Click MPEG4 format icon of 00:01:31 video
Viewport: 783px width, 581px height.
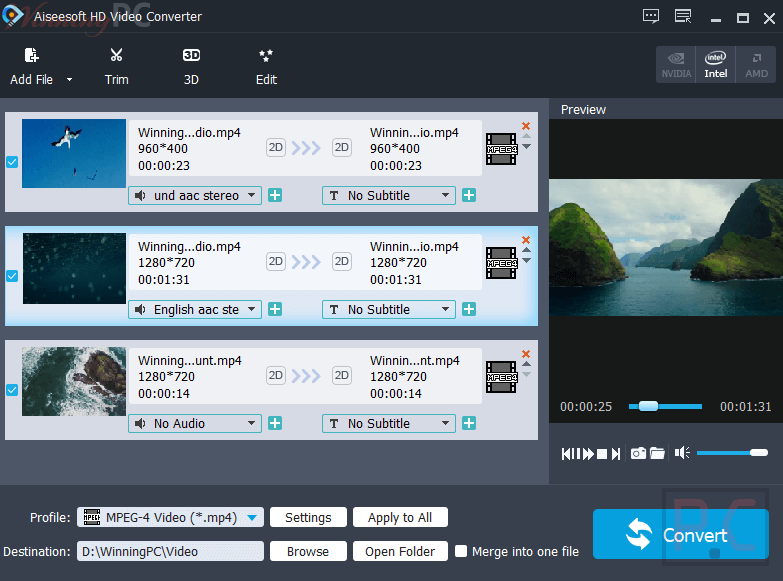click(501, 263)
